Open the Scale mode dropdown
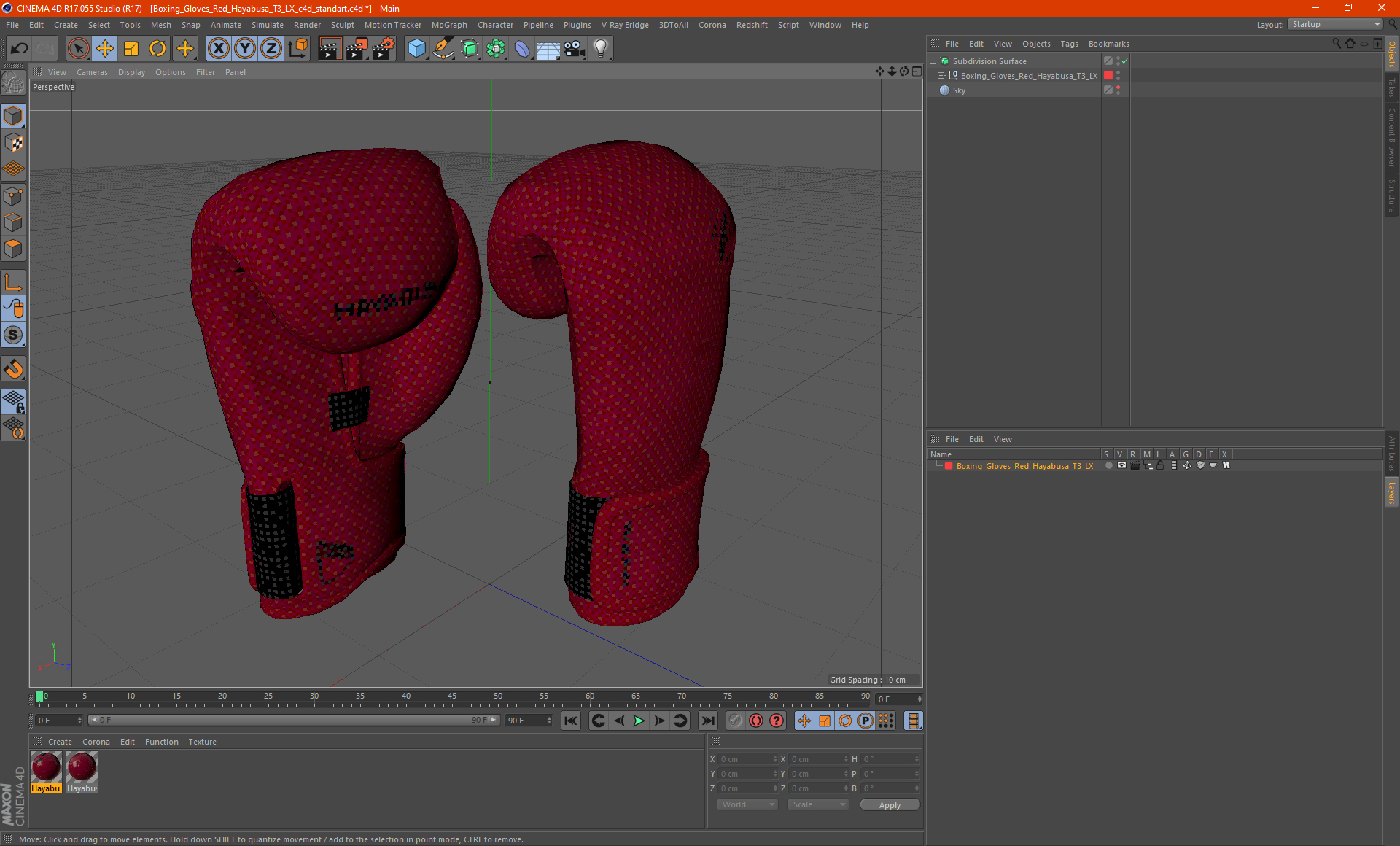Viewport: 1400px width, 846px height. pyautogui.click(x=817, y=804)
